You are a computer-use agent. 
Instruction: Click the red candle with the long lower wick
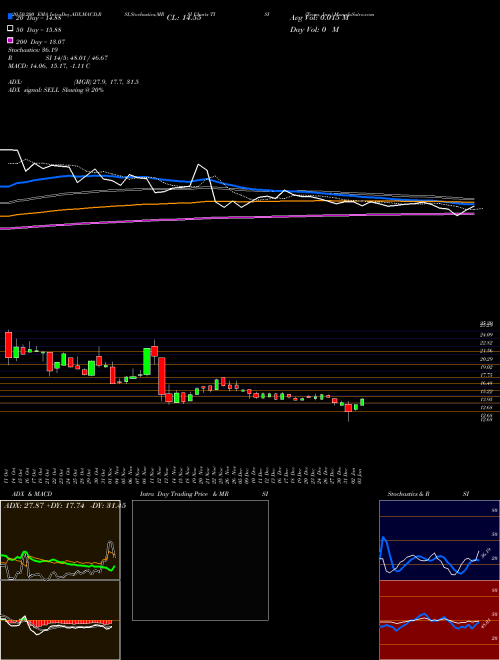click(348, 408)
